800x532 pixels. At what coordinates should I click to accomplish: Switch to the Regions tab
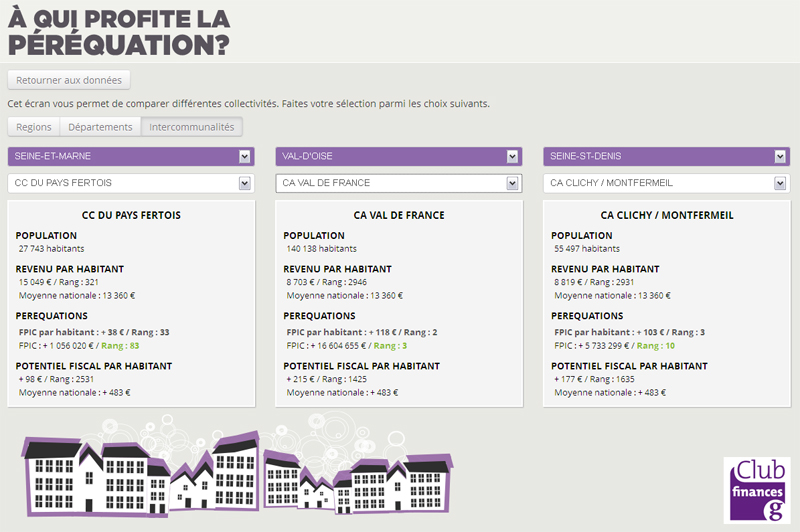point(33,127)
